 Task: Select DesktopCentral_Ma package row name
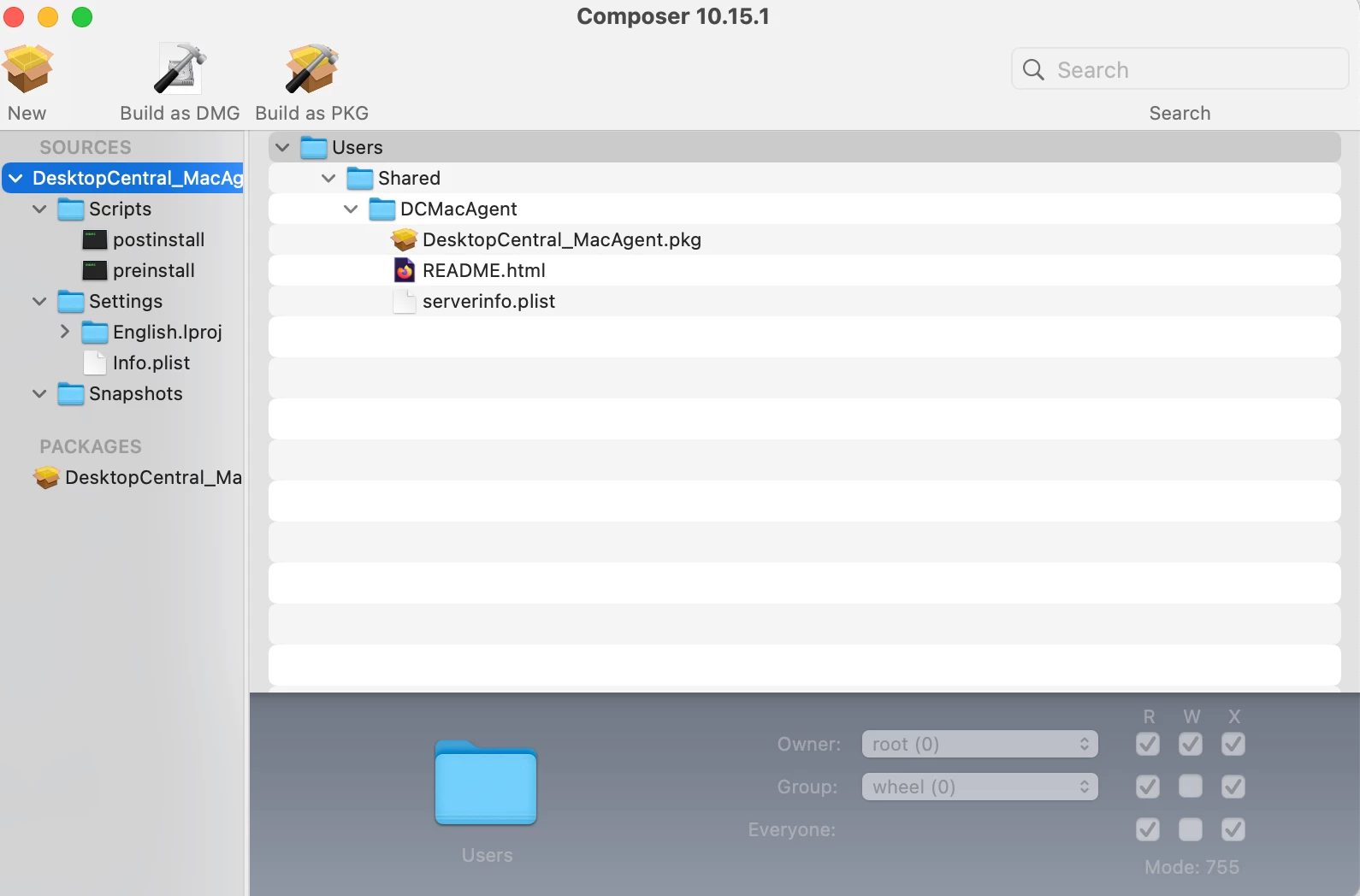point(154,477)
